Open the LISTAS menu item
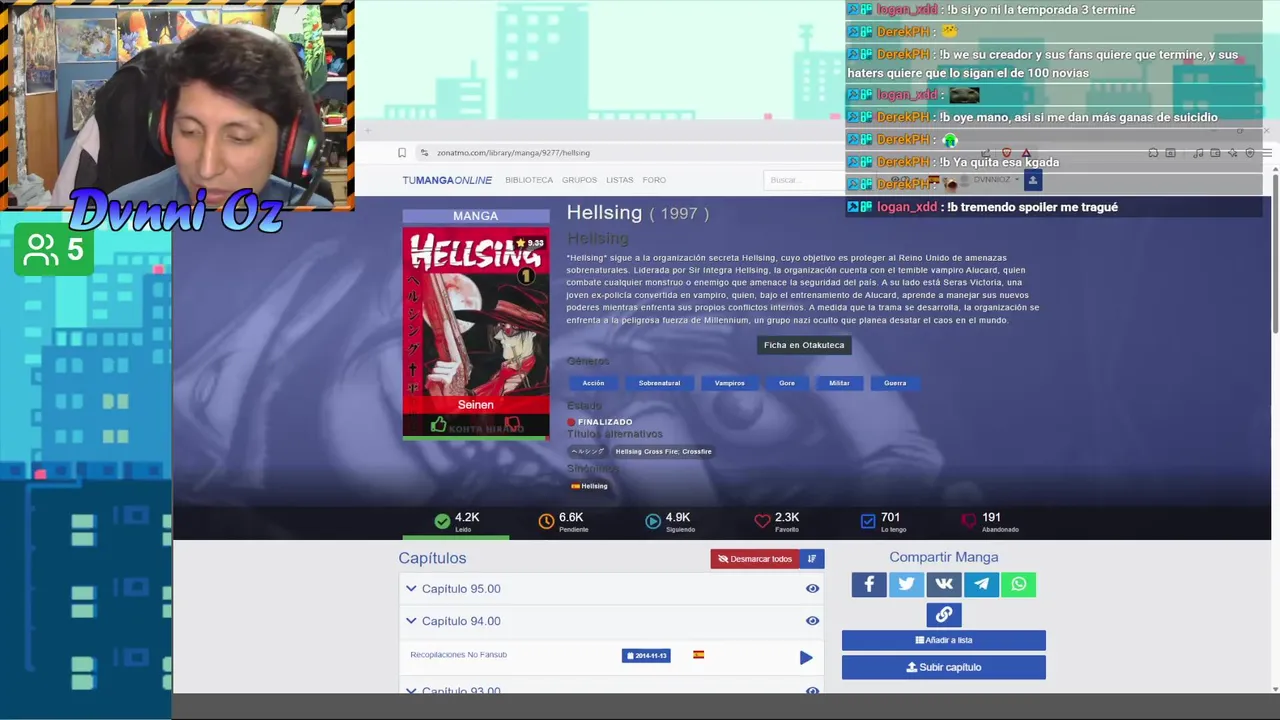Image resolution: width=1280 pixels, height=720 pixels. click(x=619, y=180)
